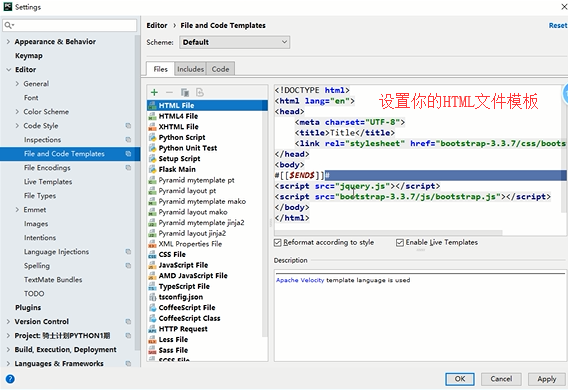The image size is (568, 390).
Task: Click the Apply button
Action: tap(547, 379)
